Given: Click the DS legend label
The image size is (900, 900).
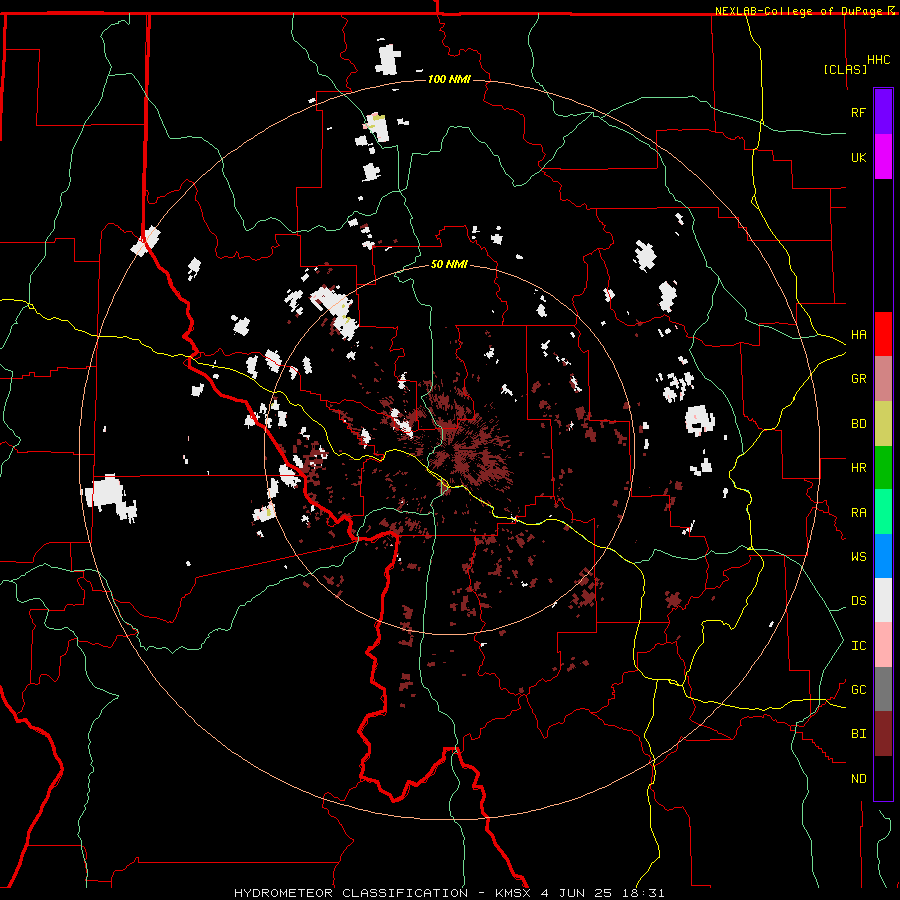Looking at the screenshot, I should coord(858,601).
